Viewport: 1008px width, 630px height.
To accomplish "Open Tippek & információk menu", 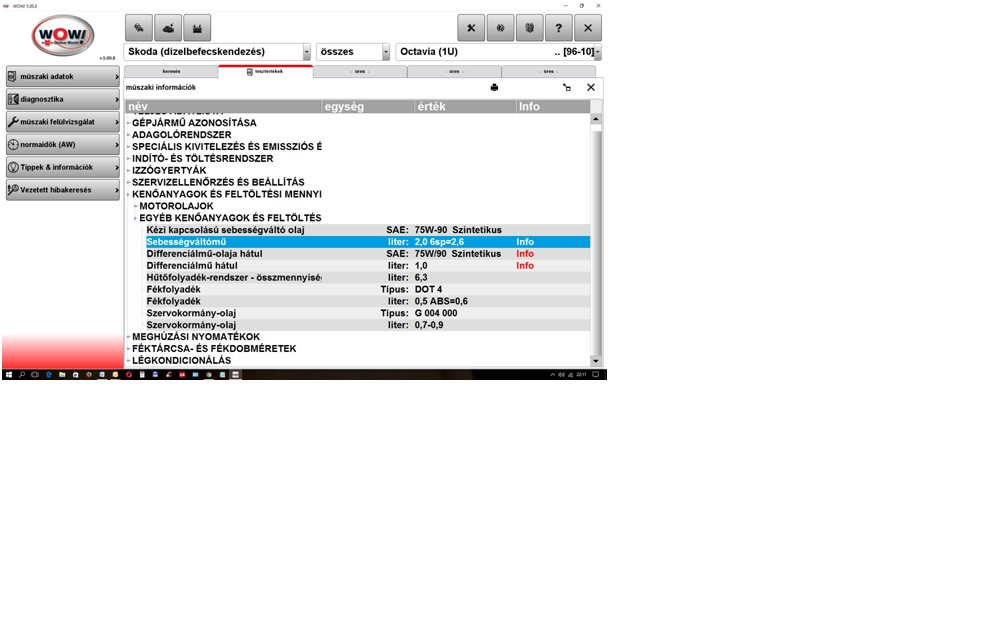I will (62, 167).
